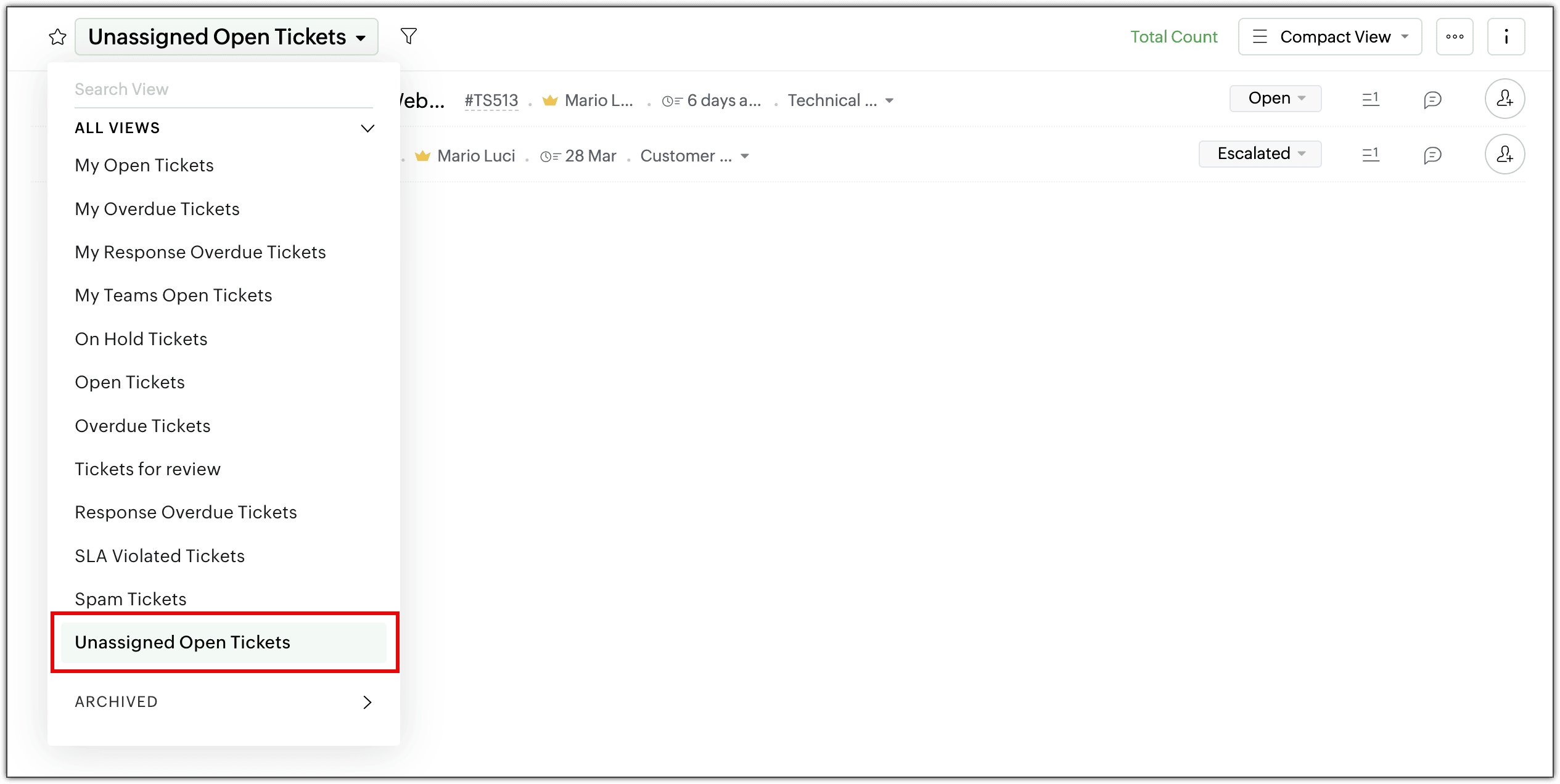
Task: Open the Technical department dropdown arrow
Action: click(889, 101)
